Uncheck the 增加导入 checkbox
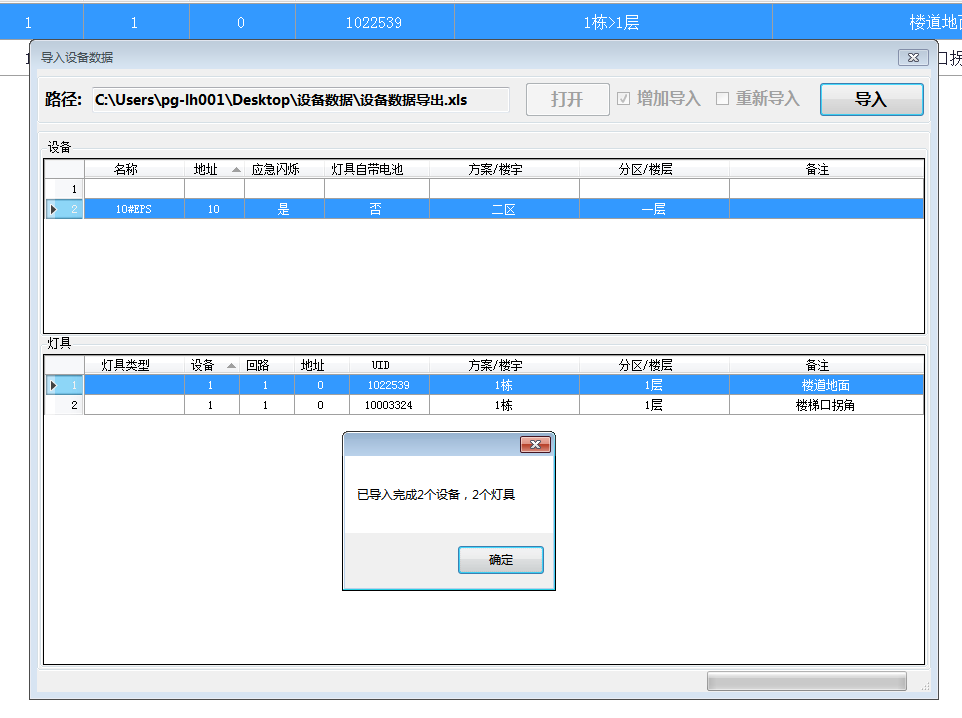 tap(625, 99)
